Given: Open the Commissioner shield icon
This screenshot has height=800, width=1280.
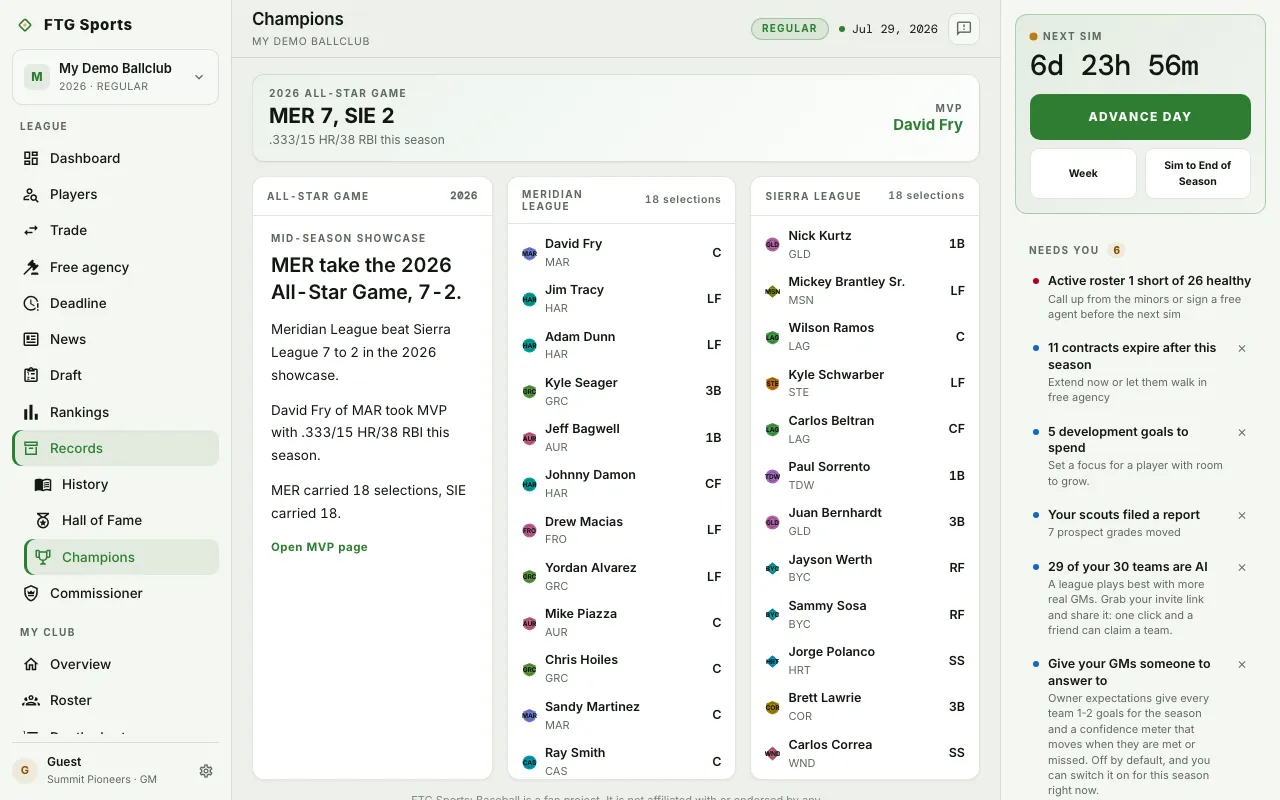Looking at the screenshot, I should (x=31, y=593).
